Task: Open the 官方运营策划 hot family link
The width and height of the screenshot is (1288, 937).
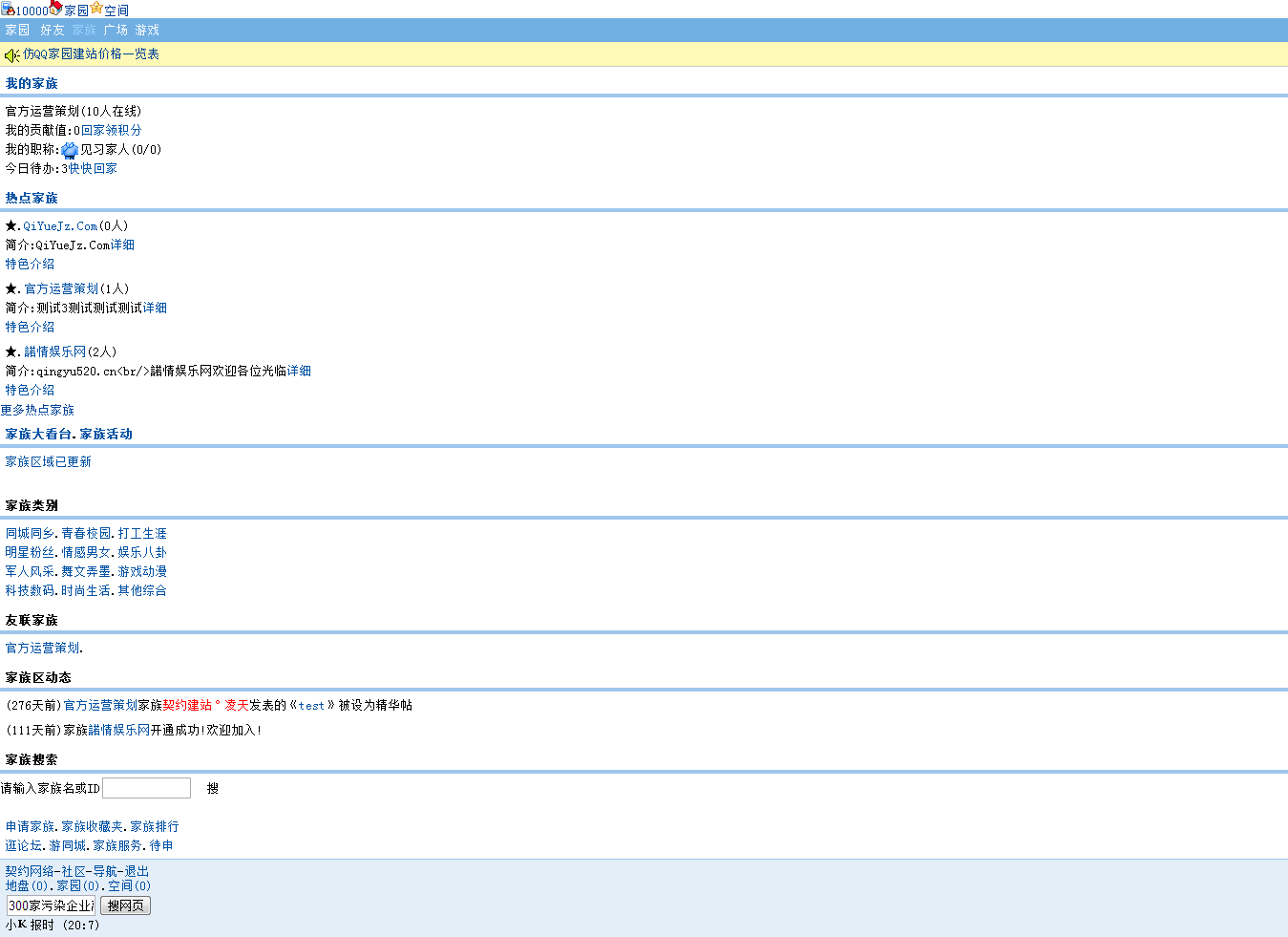Action: (61, 289)
